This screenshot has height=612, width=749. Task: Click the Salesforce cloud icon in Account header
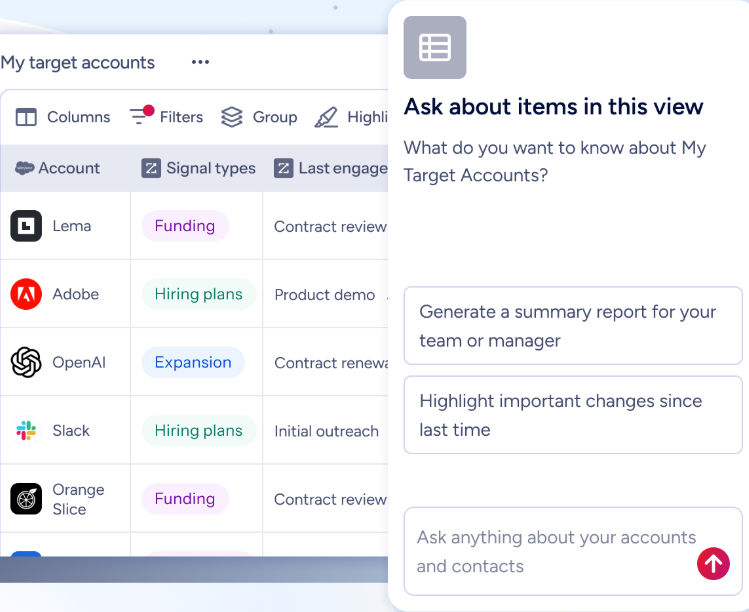click(x=24, y=168)
